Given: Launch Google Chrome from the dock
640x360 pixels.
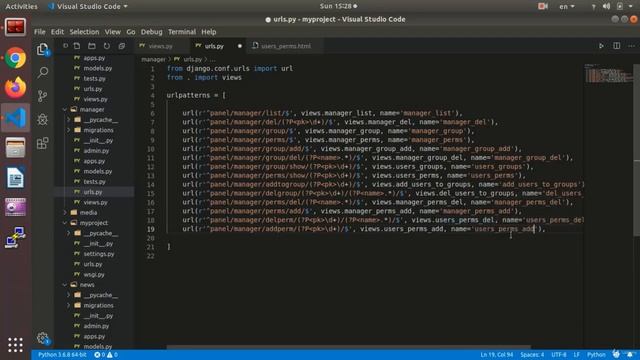Looking at the screenshot, I should tap(16, 58).
